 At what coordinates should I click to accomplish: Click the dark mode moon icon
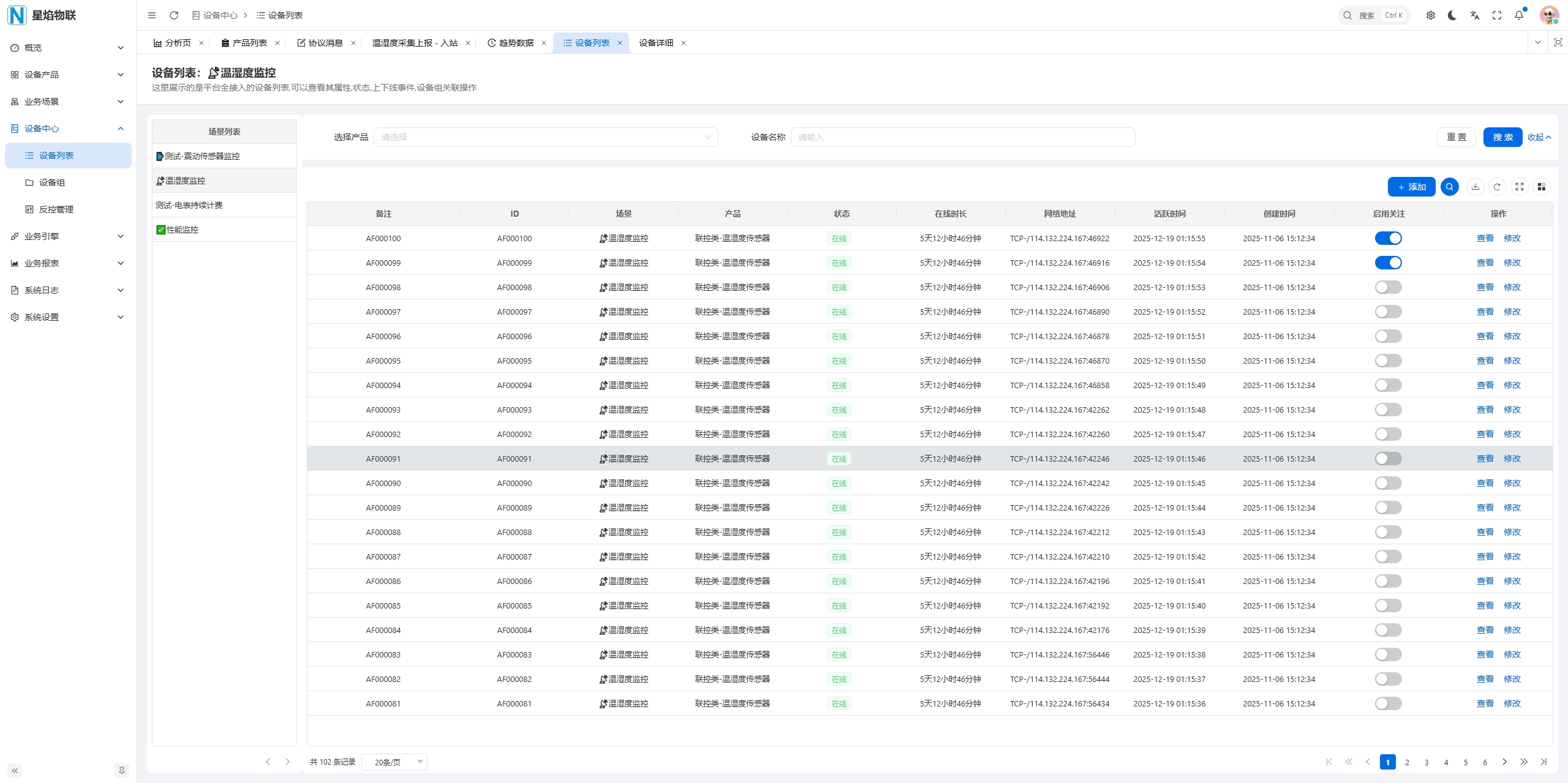click(1452, 15)
